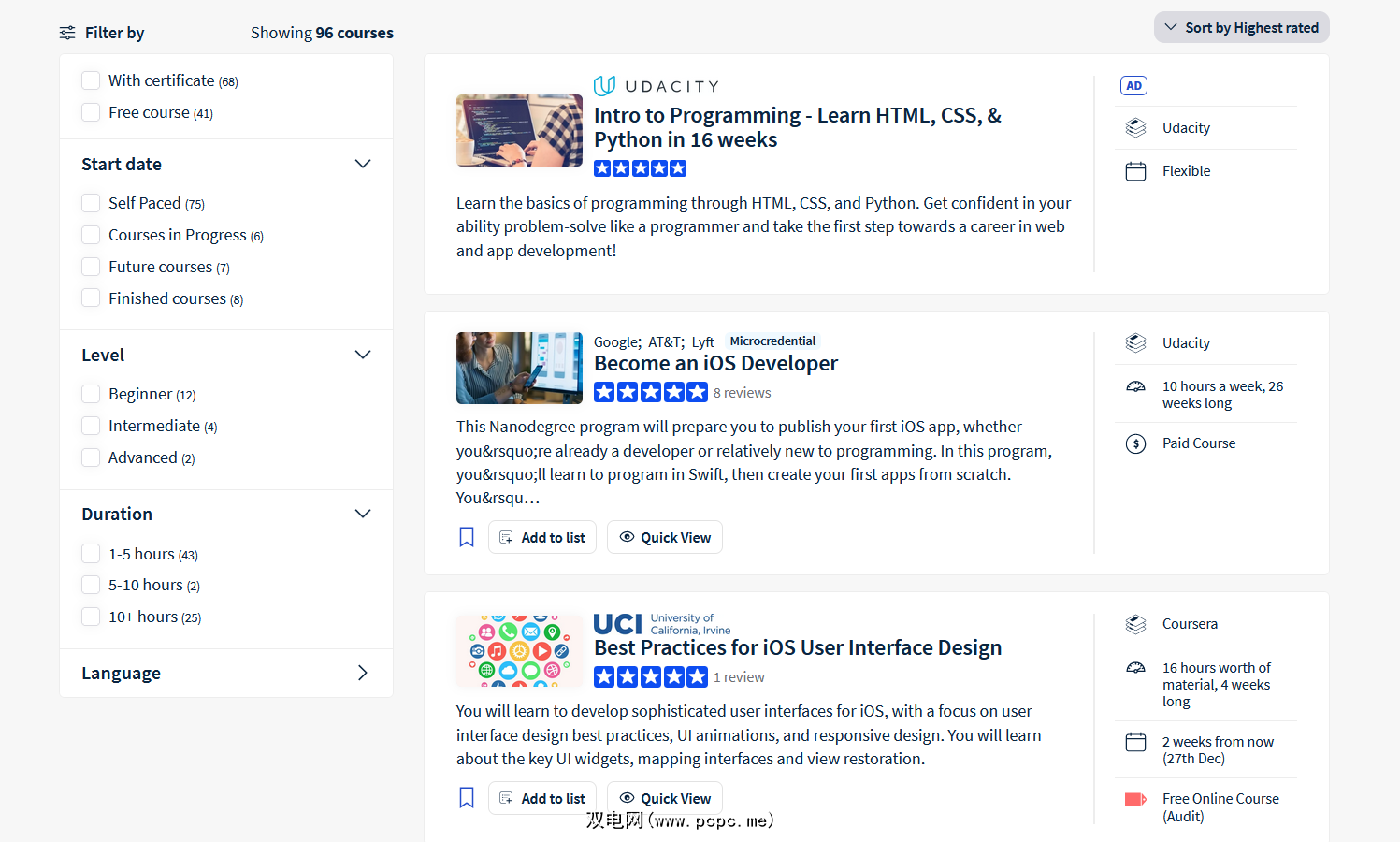Tick the Beginner level checkbox
Screen dimensions: 1400x842
(91, 394)
